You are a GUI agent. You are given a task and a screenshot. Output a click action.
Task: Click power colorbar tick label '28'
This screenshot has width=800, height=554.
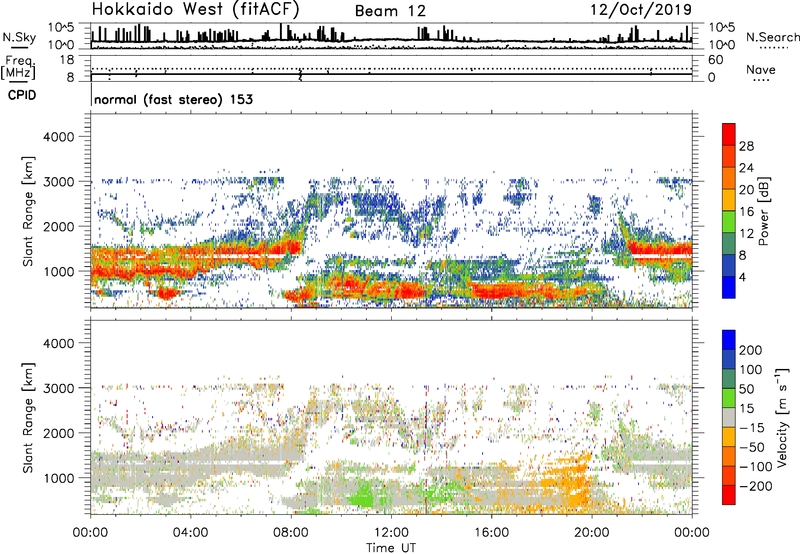click(746, 146)
